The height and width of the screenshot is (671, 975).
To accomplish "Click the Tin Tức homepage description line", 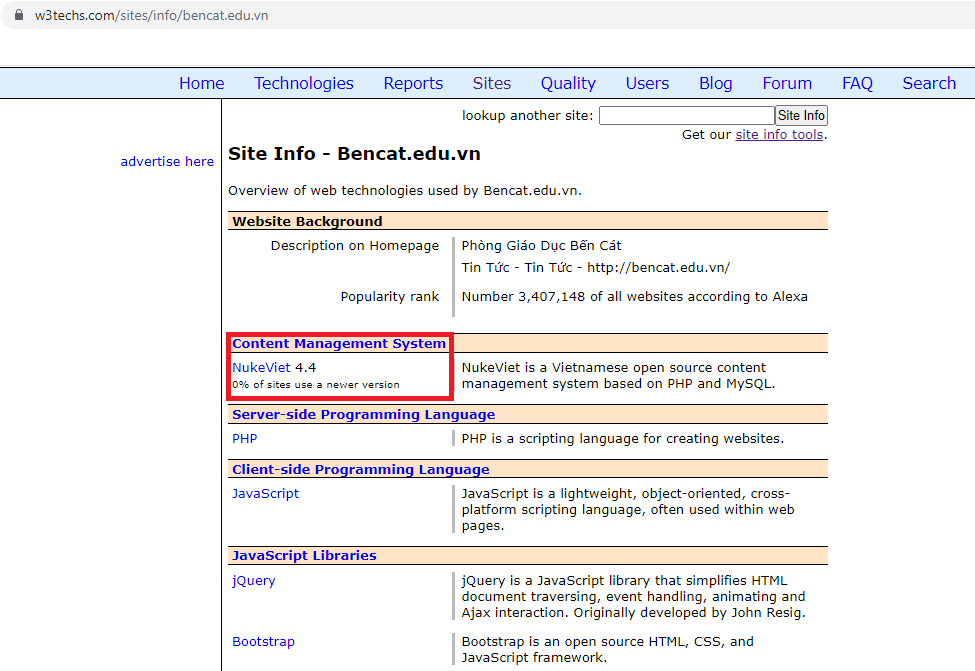I will (x=595, y=267).
